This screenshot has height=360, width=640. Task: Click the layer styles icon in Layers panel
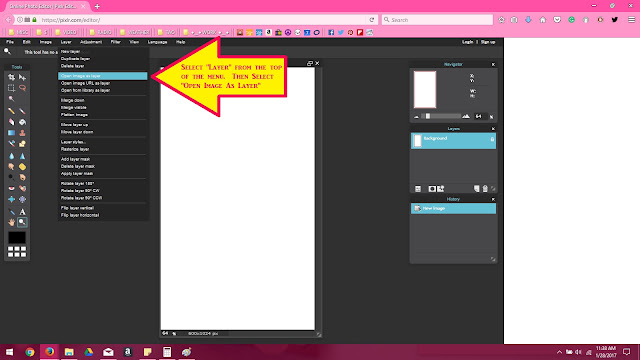click(x=441, y=189)
